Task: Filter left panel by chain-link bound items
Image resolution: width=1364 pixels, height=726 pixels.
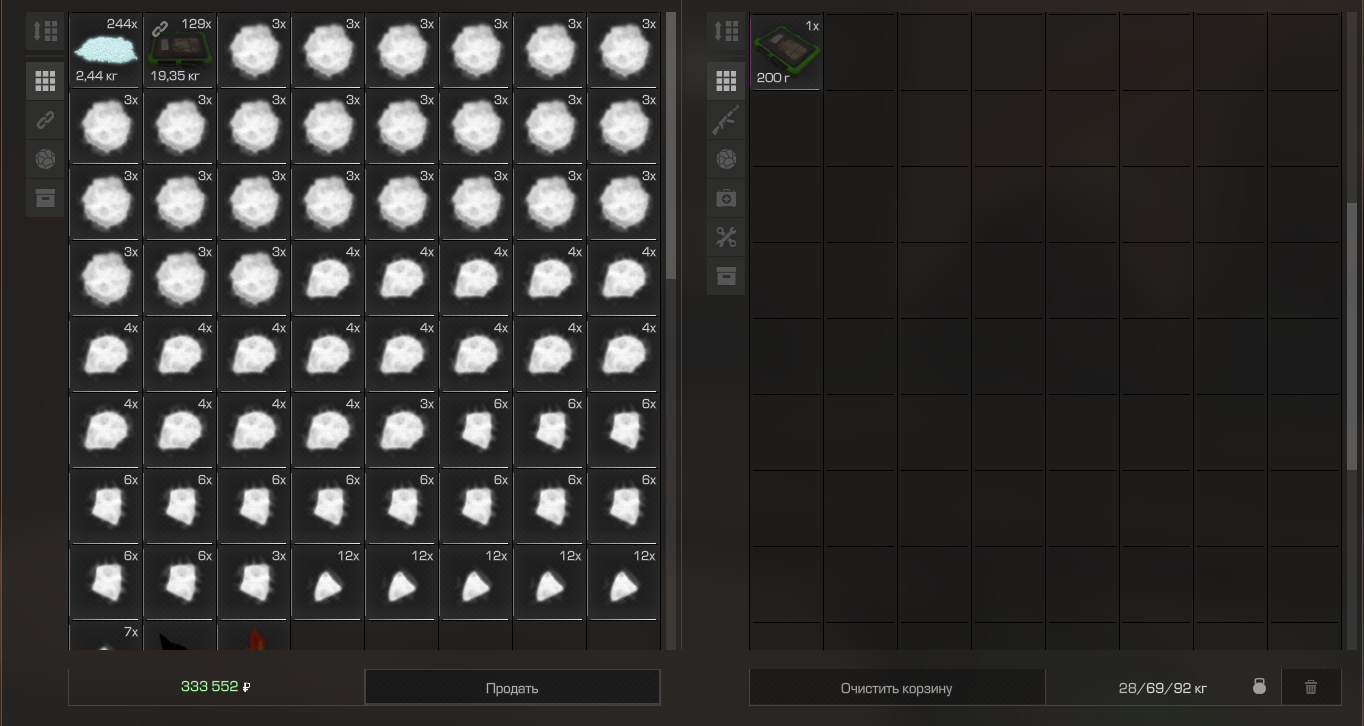Action: [x=45, y=120]
